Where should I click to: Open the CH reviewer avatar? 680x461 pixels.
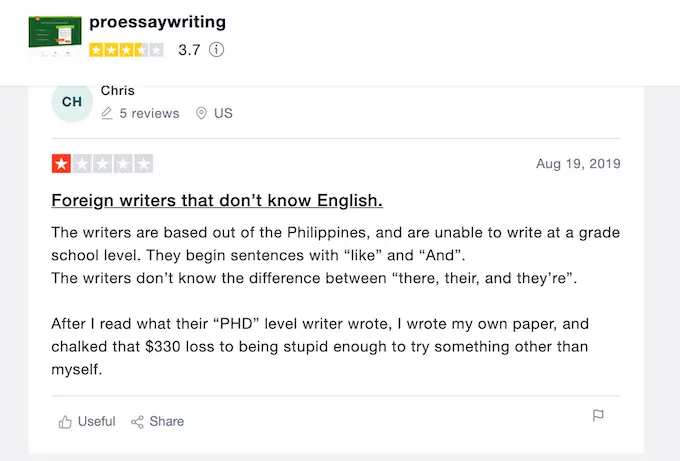(x=72, y=102)
